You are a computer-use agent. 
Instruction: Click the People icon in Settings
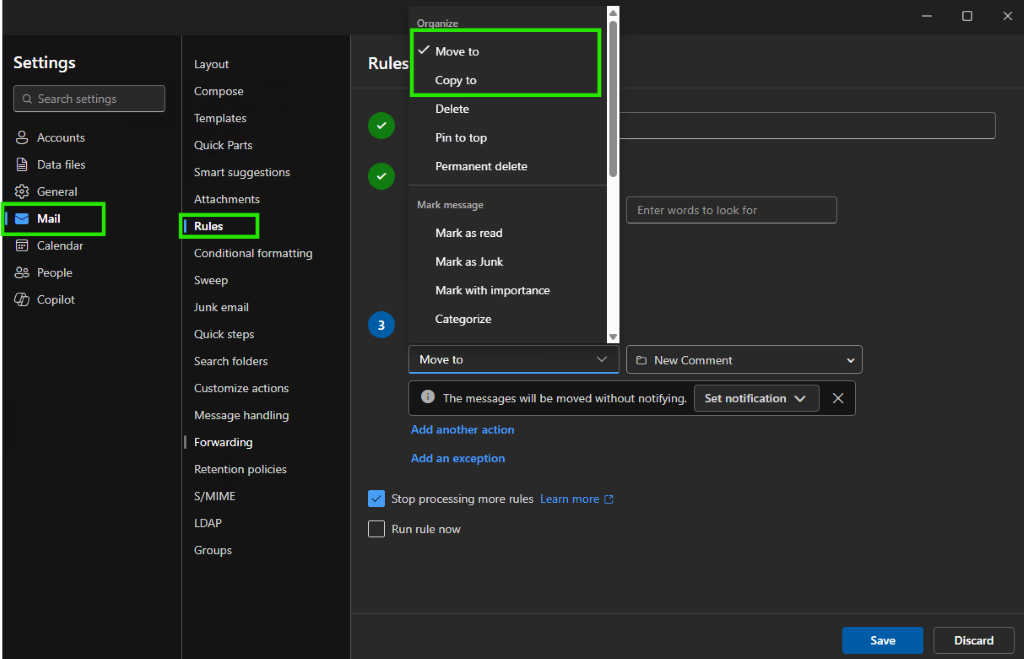point(22,272)
